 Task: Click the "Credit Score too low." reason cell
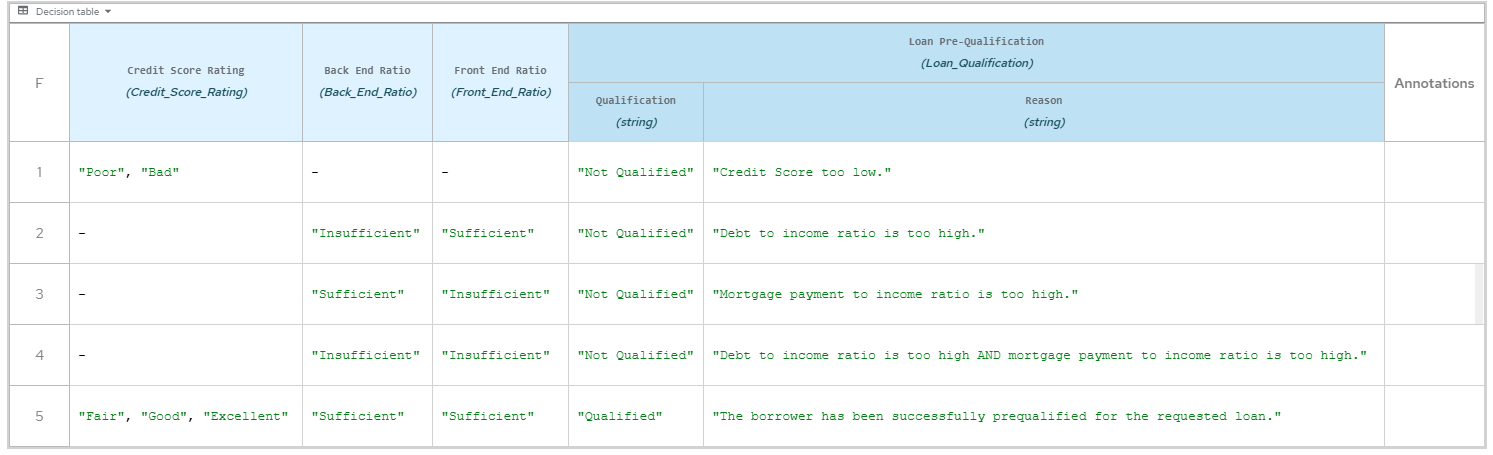point(1044,172)
